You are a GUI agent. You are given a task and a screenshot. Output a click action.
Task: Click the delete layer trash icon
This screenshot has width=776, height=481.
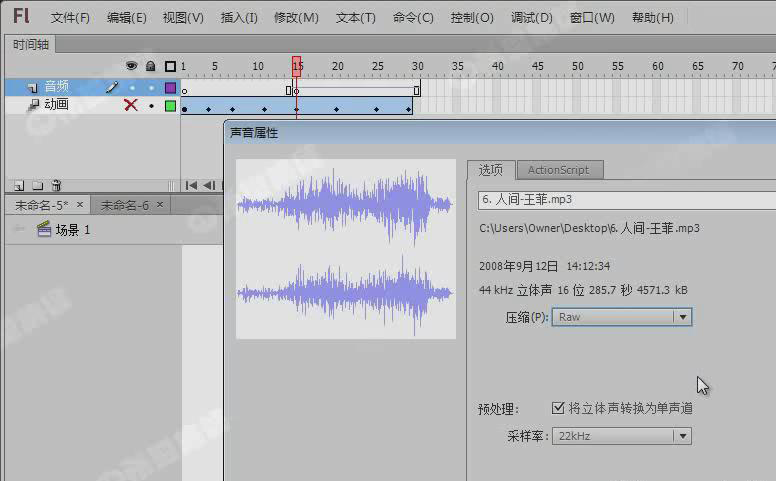pos(57,185)
